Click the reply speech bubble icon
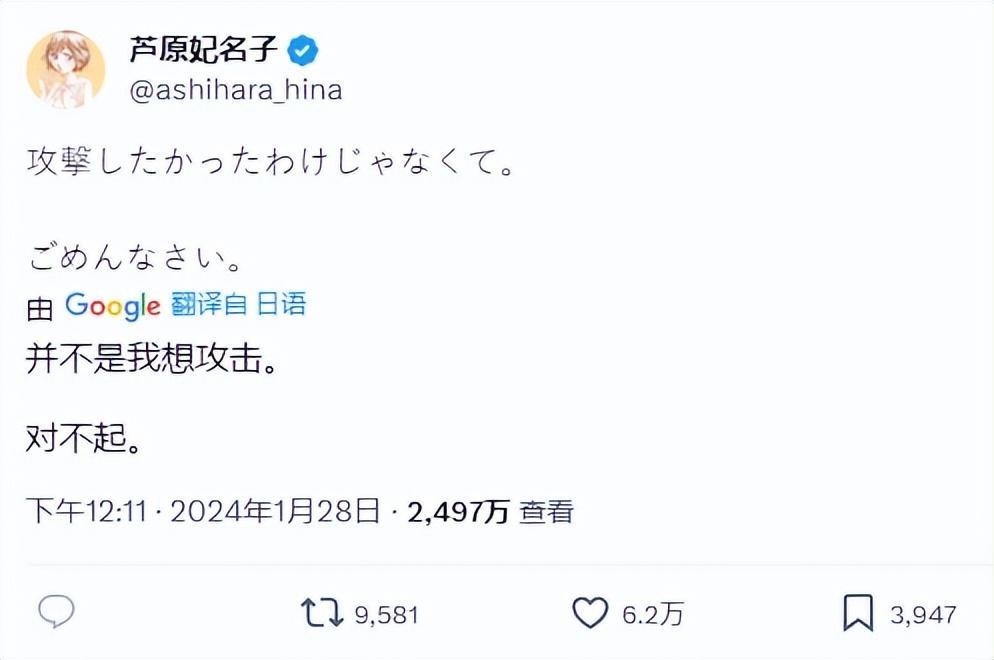The height and width of the screenshot is (660, 994). pos(56,612)
